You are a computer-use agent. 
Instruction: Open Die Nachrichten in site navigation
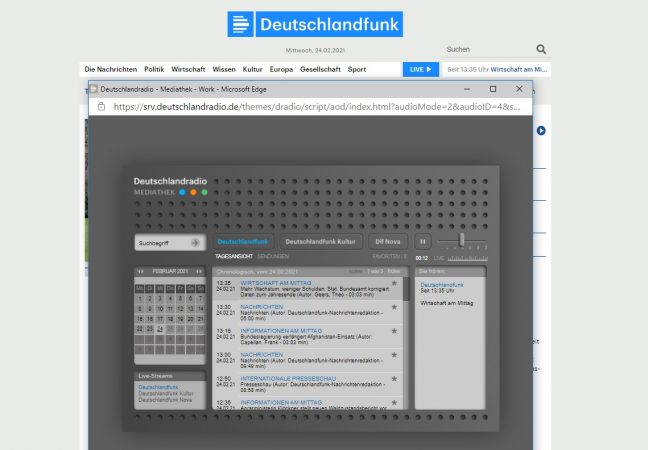click(111, 69)
